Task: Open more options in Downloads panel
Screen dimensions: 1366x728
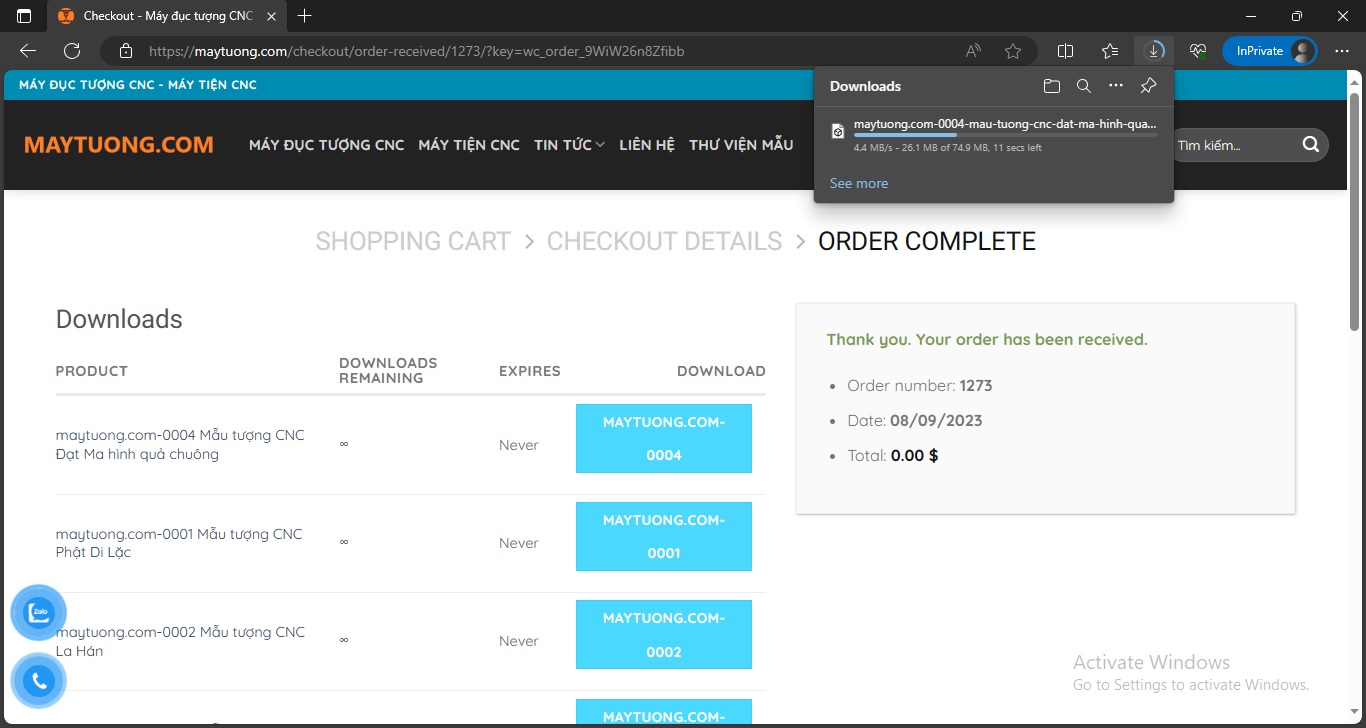Action: click(1116, 86)
